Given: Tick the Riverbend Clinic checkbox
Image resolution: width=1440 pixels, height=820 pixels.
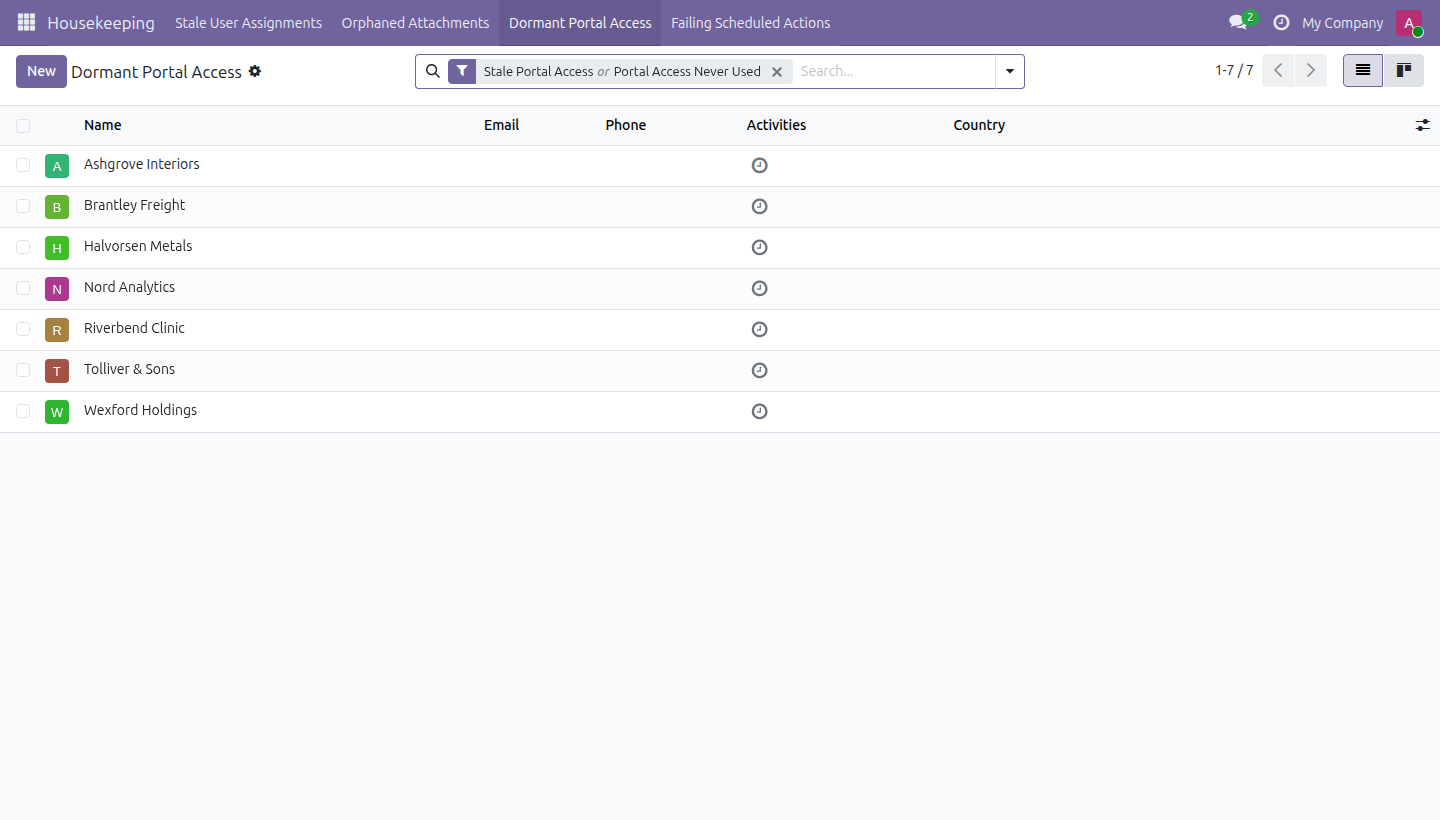Looking at the screenshot, I should 23,329.
